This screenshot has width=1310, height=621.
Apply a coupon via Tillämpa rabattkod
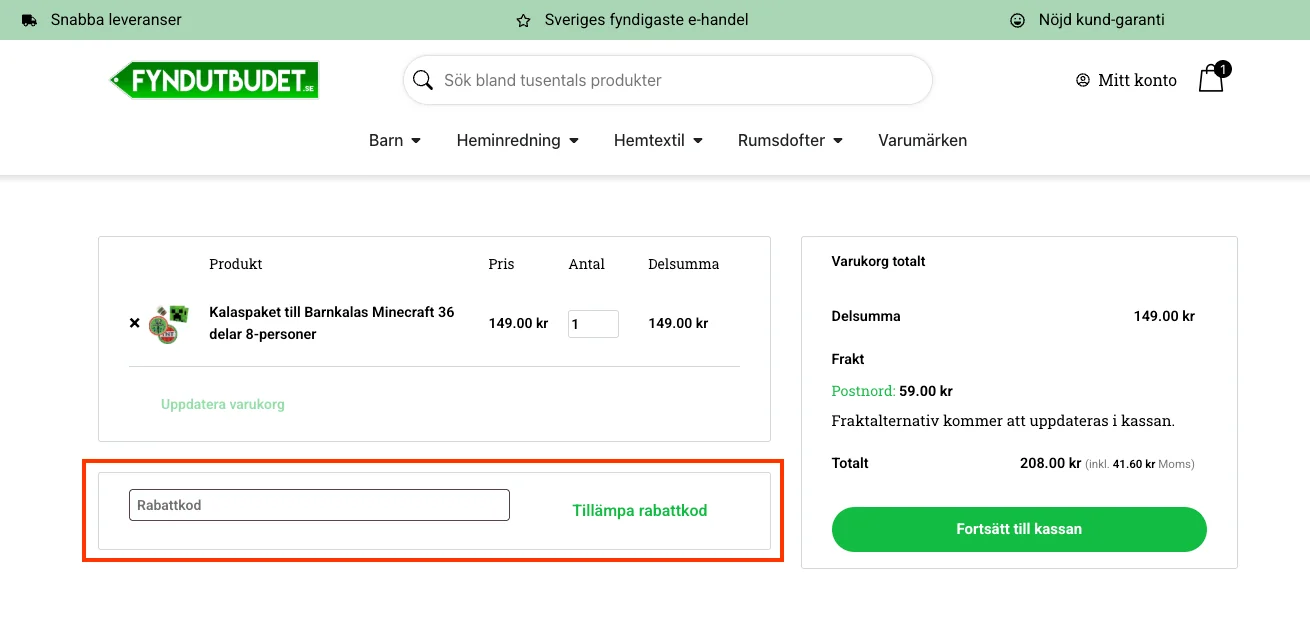click(639, 510)
